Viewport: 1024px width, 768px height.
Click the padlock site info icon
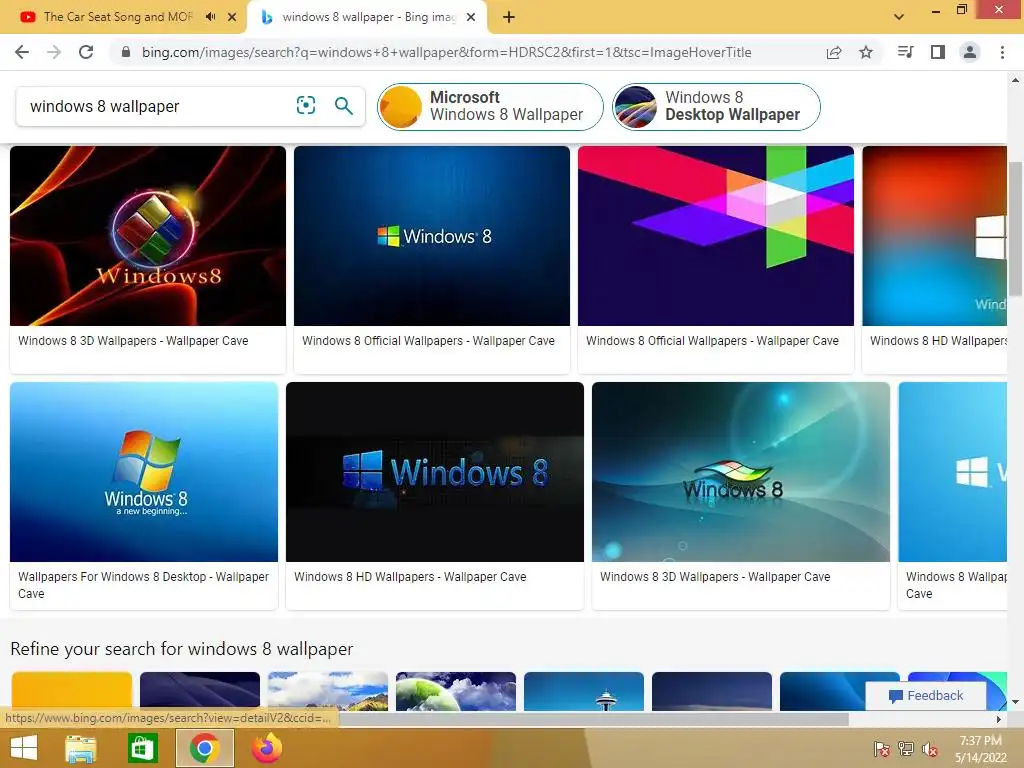[126, 52]
